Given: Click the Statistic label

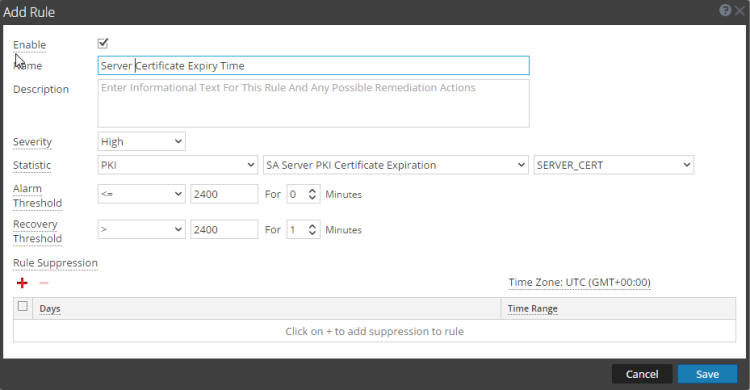Looking at the screenshot, I should [x=32, y=166].
